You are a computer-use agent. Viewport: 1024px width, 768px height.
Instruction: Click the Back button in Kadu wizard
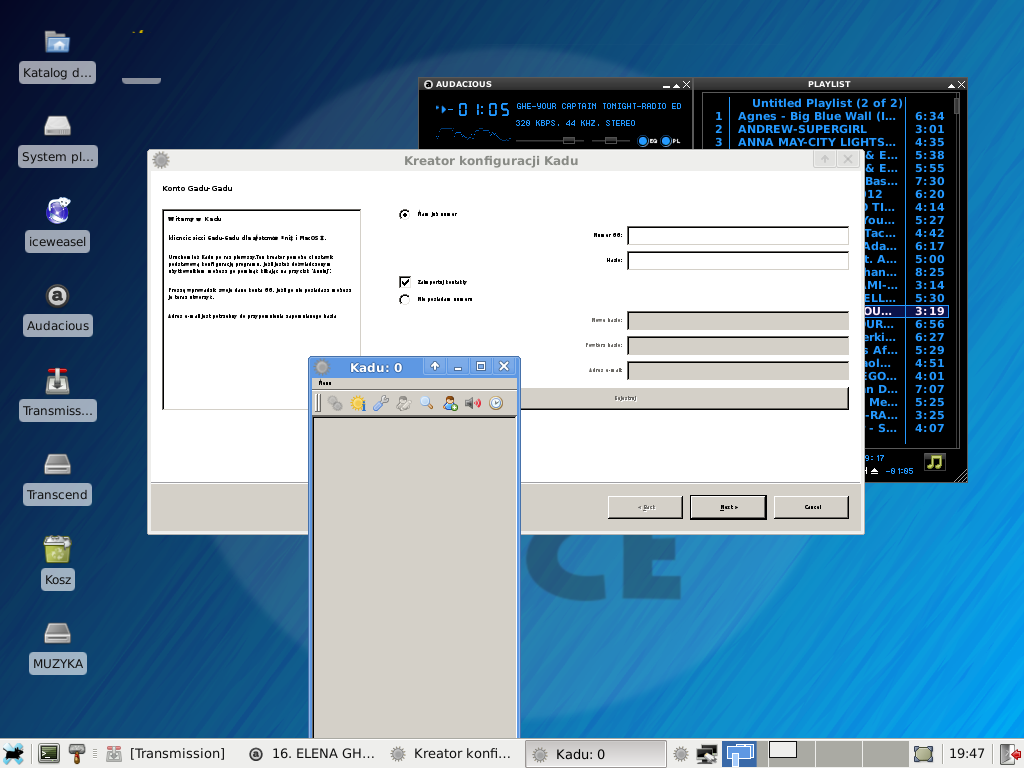645,507
